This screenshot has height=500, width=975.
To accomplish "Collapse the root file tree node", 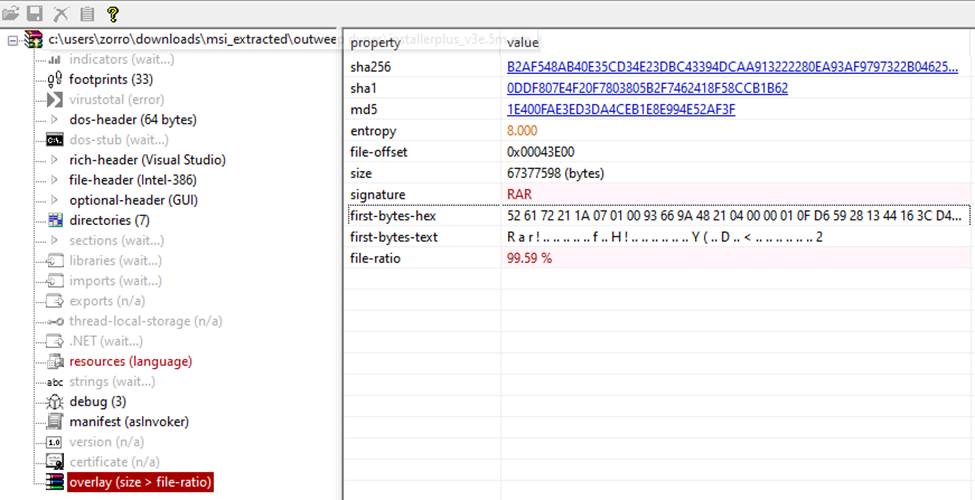I will [12, 40].
